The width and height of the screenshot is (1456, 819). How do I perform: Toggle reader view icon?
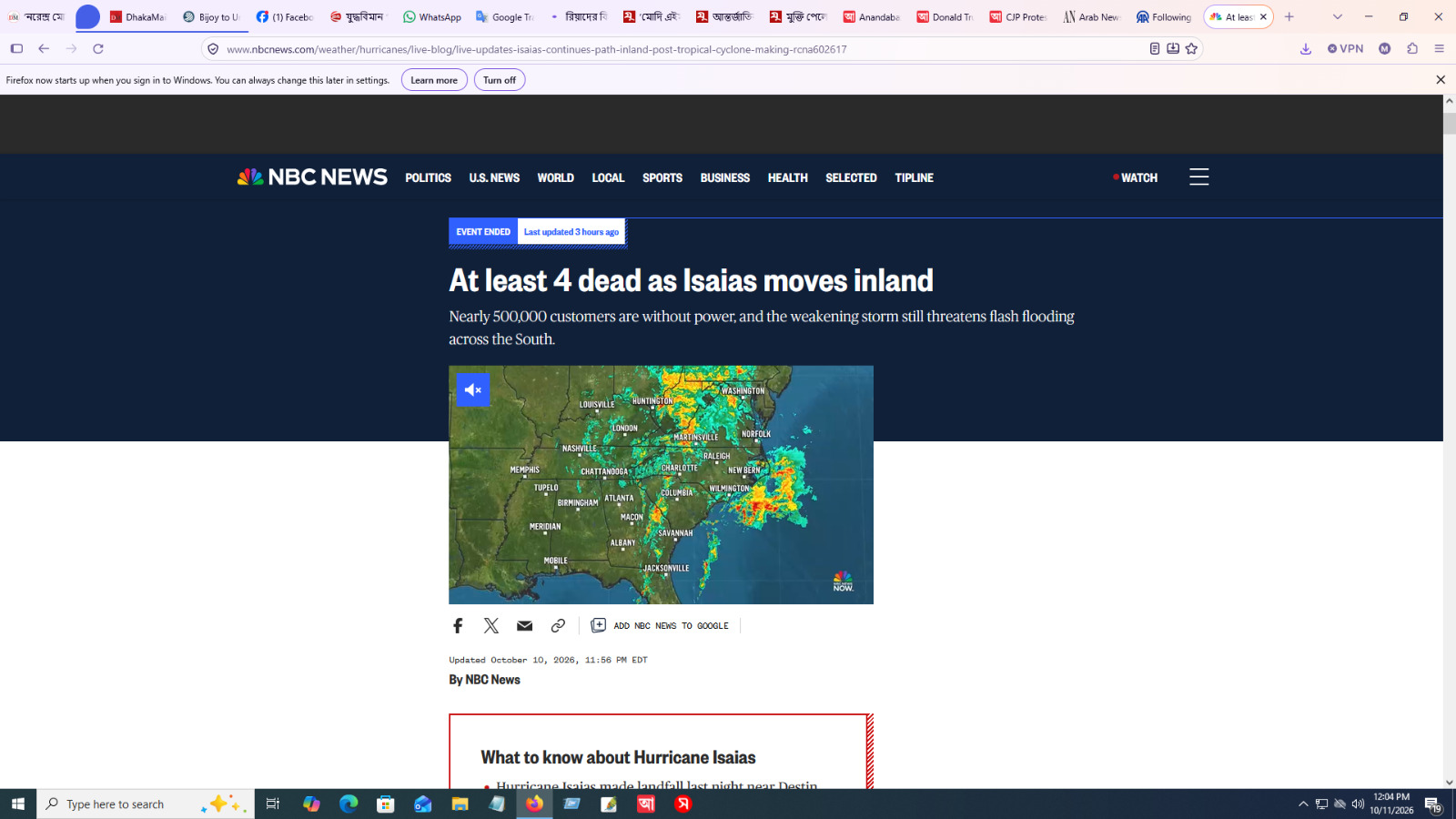pyautogui.click(x=1155, y=49)
